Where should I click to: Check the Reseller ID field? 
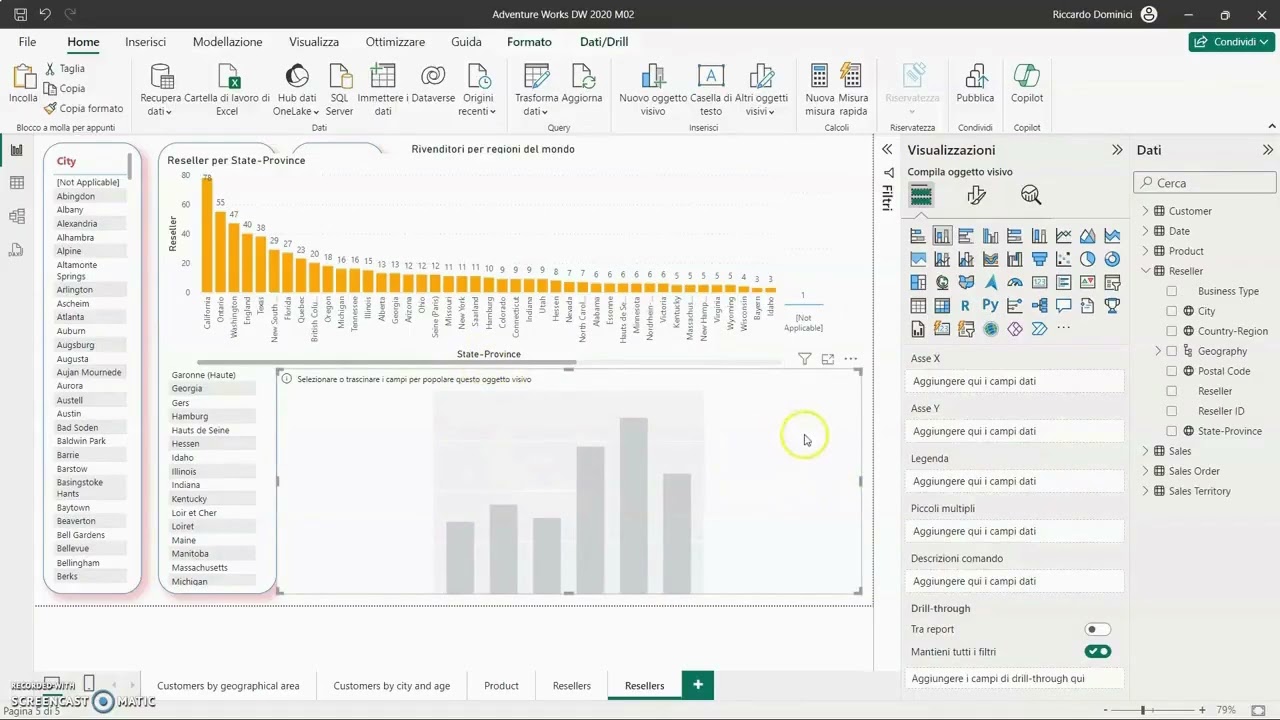[1171, 411]
